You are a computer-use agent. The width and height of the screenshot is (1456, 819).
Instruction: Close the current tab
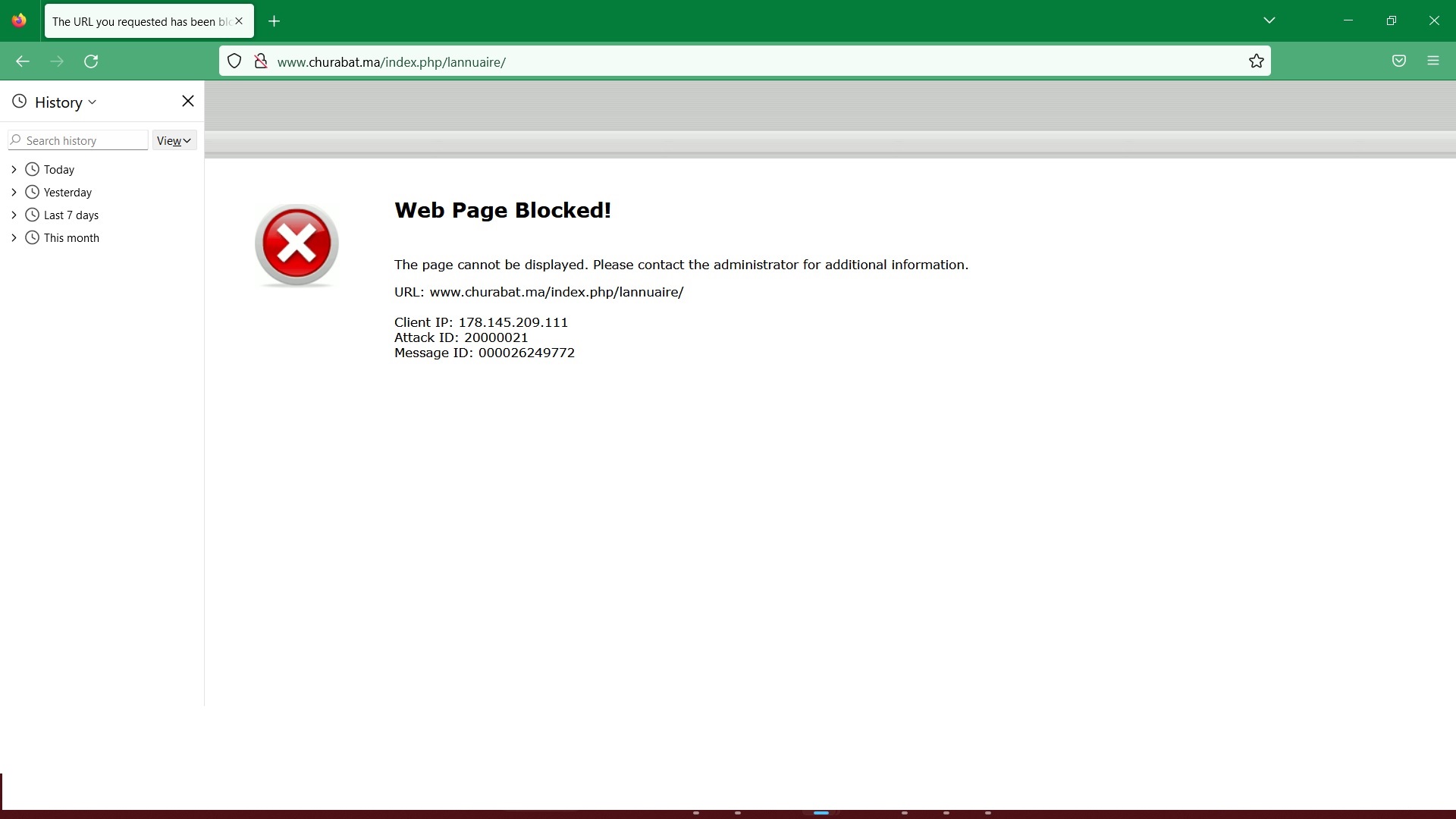[239, 21]
